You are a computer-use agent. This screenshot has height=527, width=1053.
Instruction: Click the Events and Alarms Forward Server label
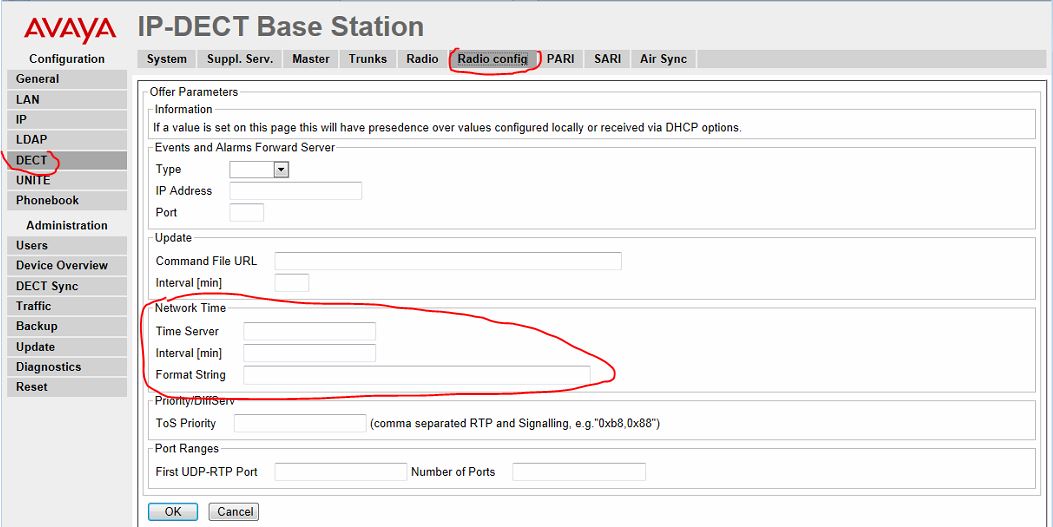[244, 147]
